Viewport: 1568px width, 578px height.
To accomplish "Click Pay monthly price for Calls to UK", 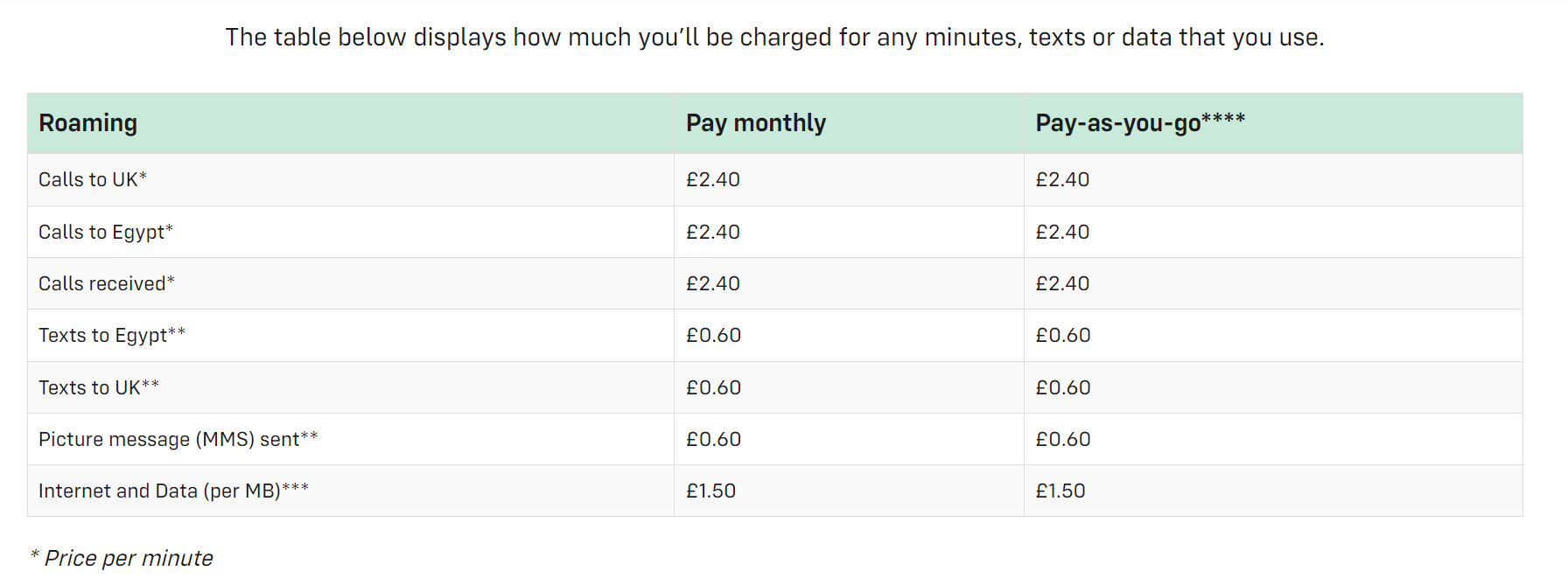I will click(712, 179).
